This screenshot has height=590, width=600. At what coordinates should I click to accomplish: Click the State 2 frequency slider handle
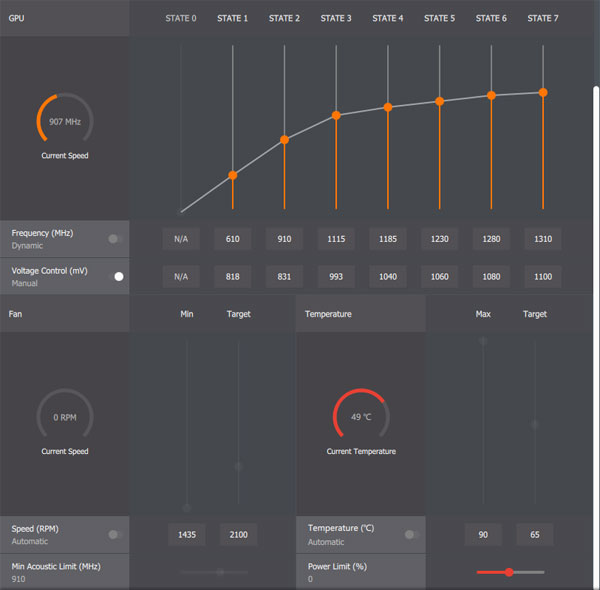(x=284, y=140)
